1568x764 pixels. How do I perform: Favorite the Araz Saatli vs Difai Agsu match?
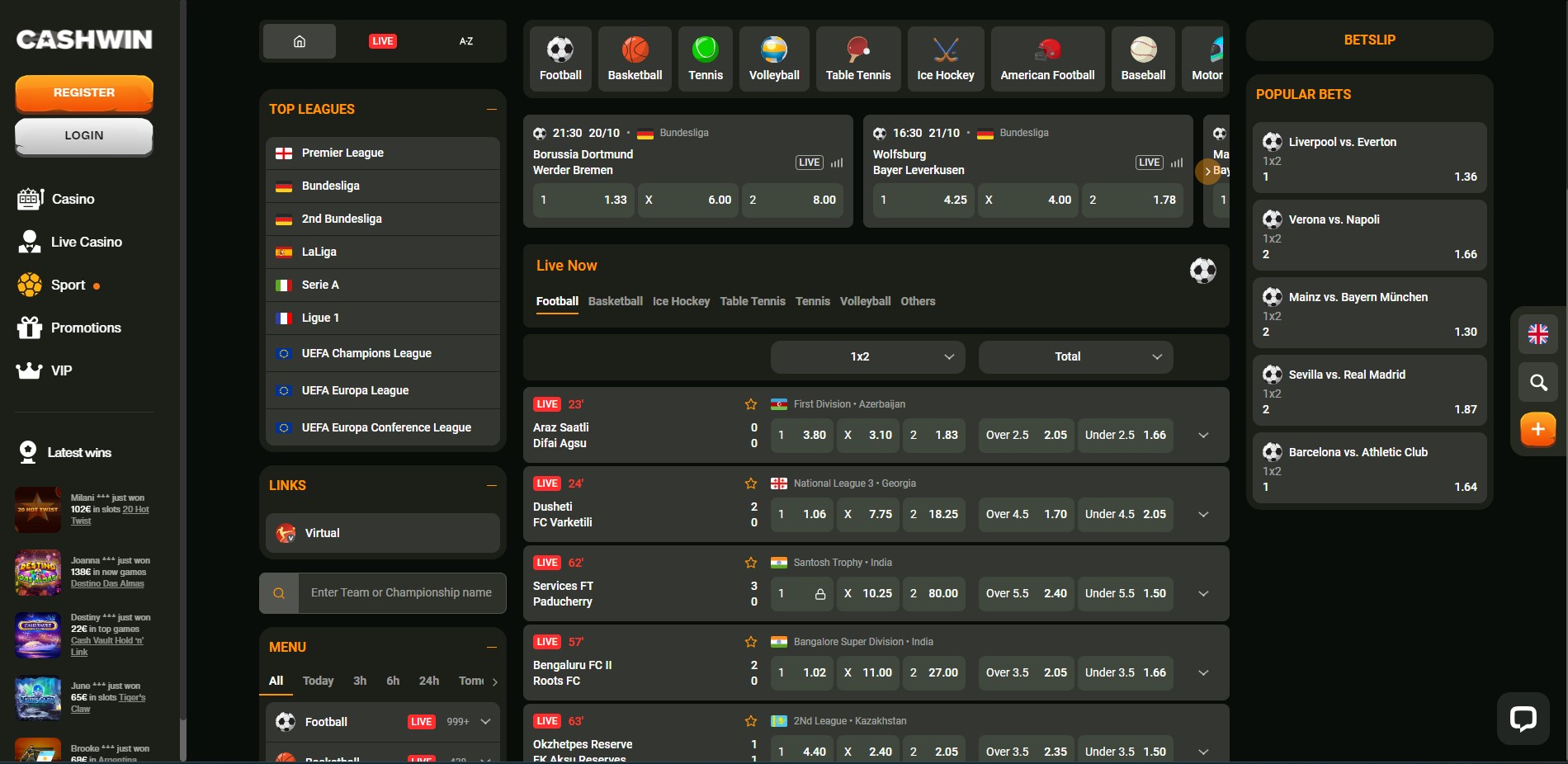(751, 404)
